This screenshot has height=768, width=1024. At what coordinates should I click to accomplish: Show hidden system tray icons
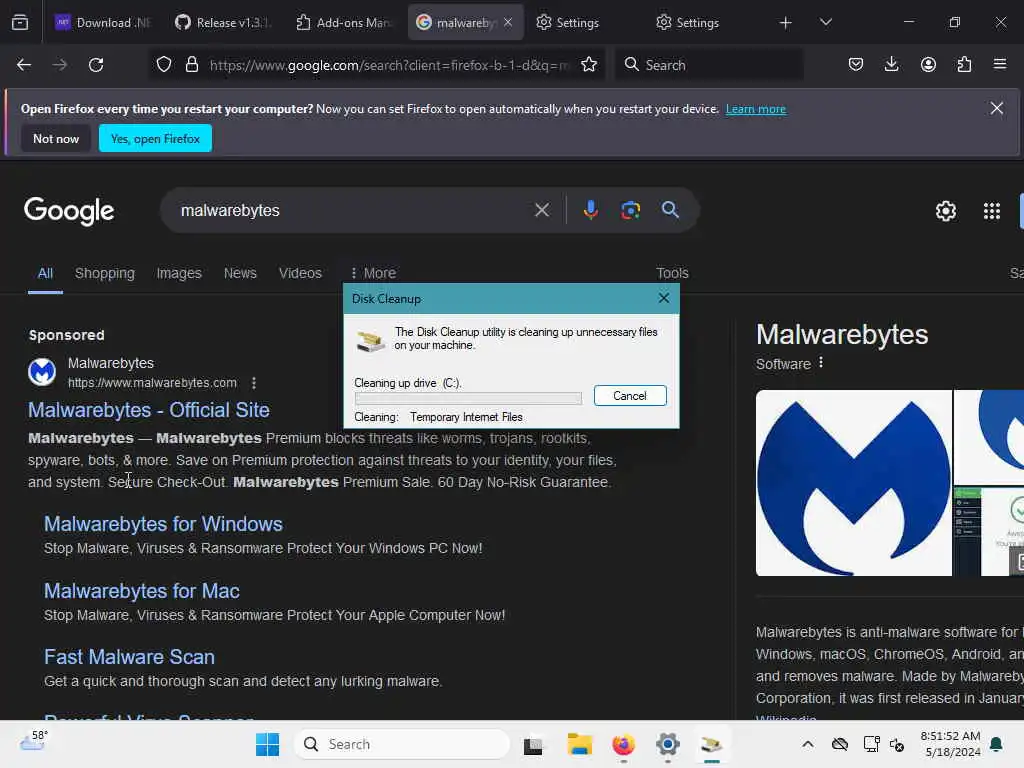coord(808,744)
